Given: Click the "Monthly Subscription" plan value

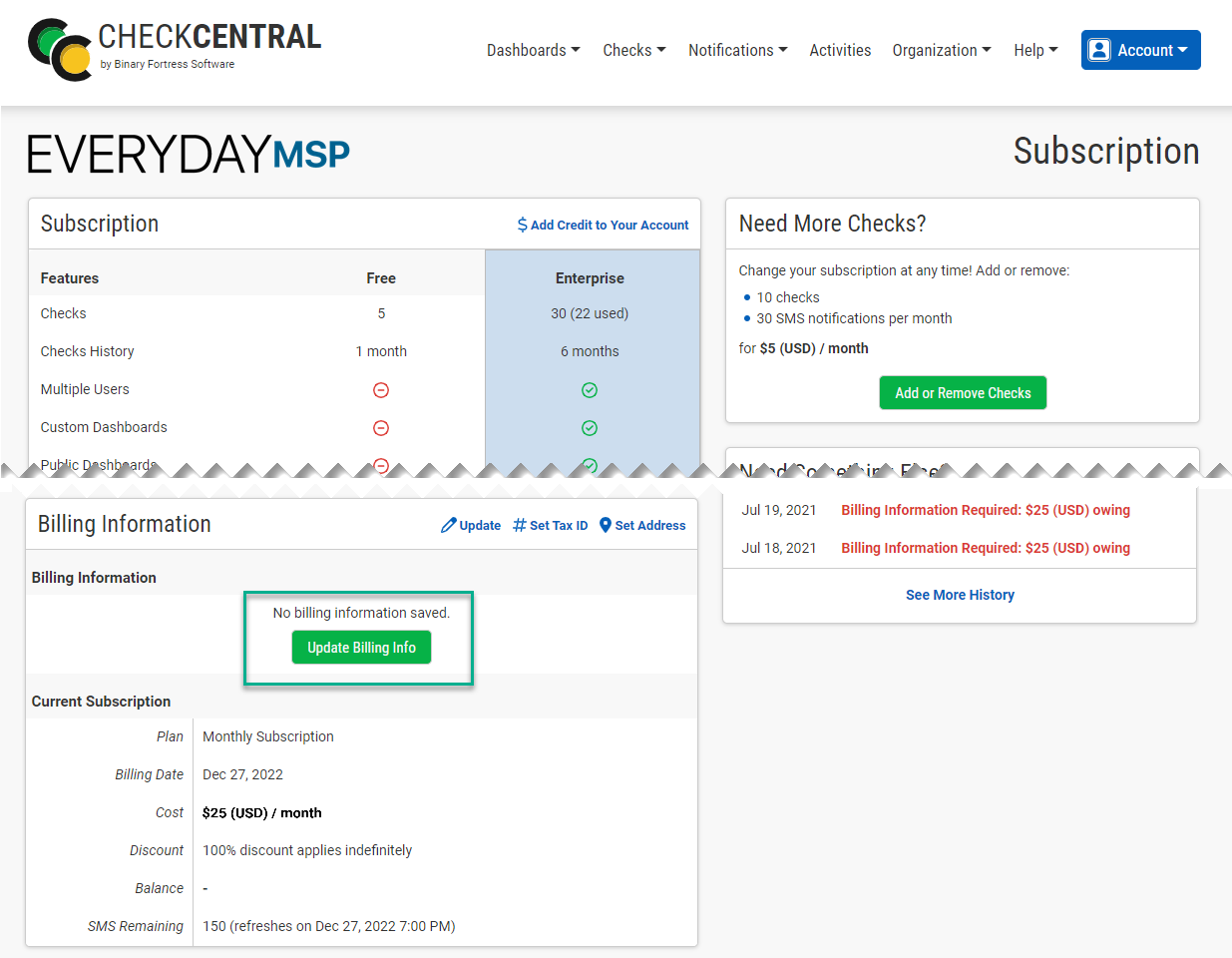Looking at the screenshot, I should 268,736.
